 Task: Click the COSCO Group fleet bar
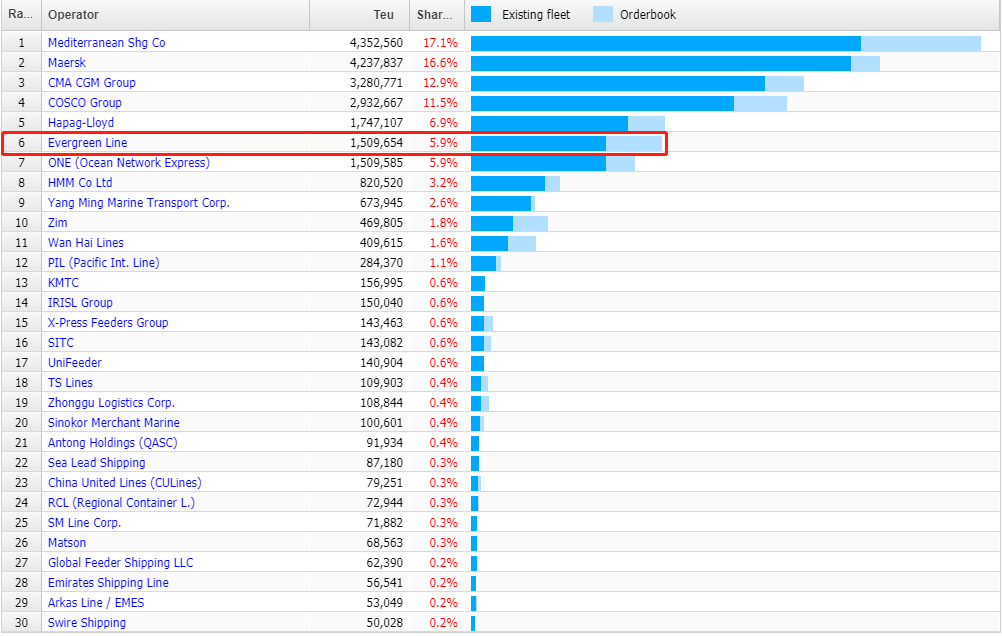603,104
